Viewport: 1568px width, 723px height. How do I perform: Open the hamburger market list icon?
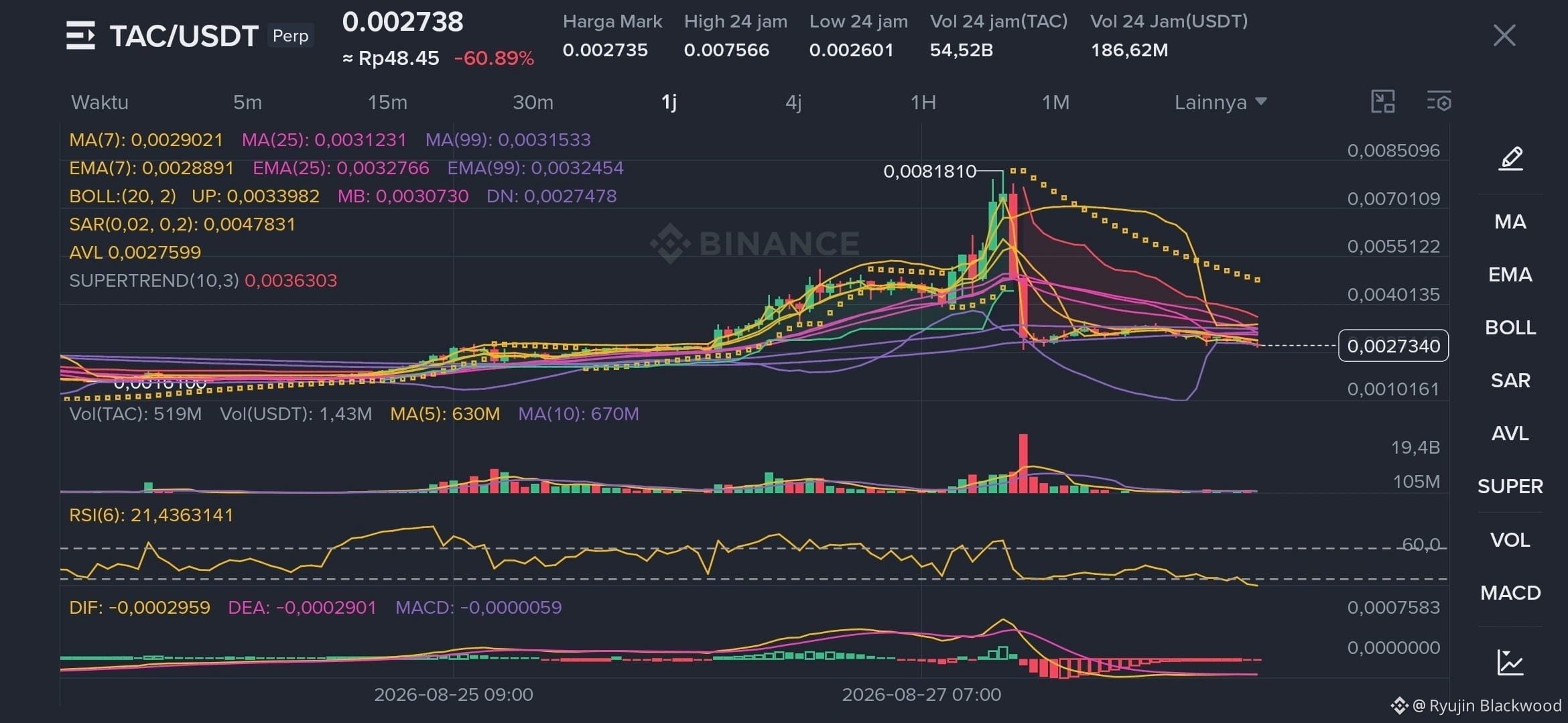pos(80,36)
